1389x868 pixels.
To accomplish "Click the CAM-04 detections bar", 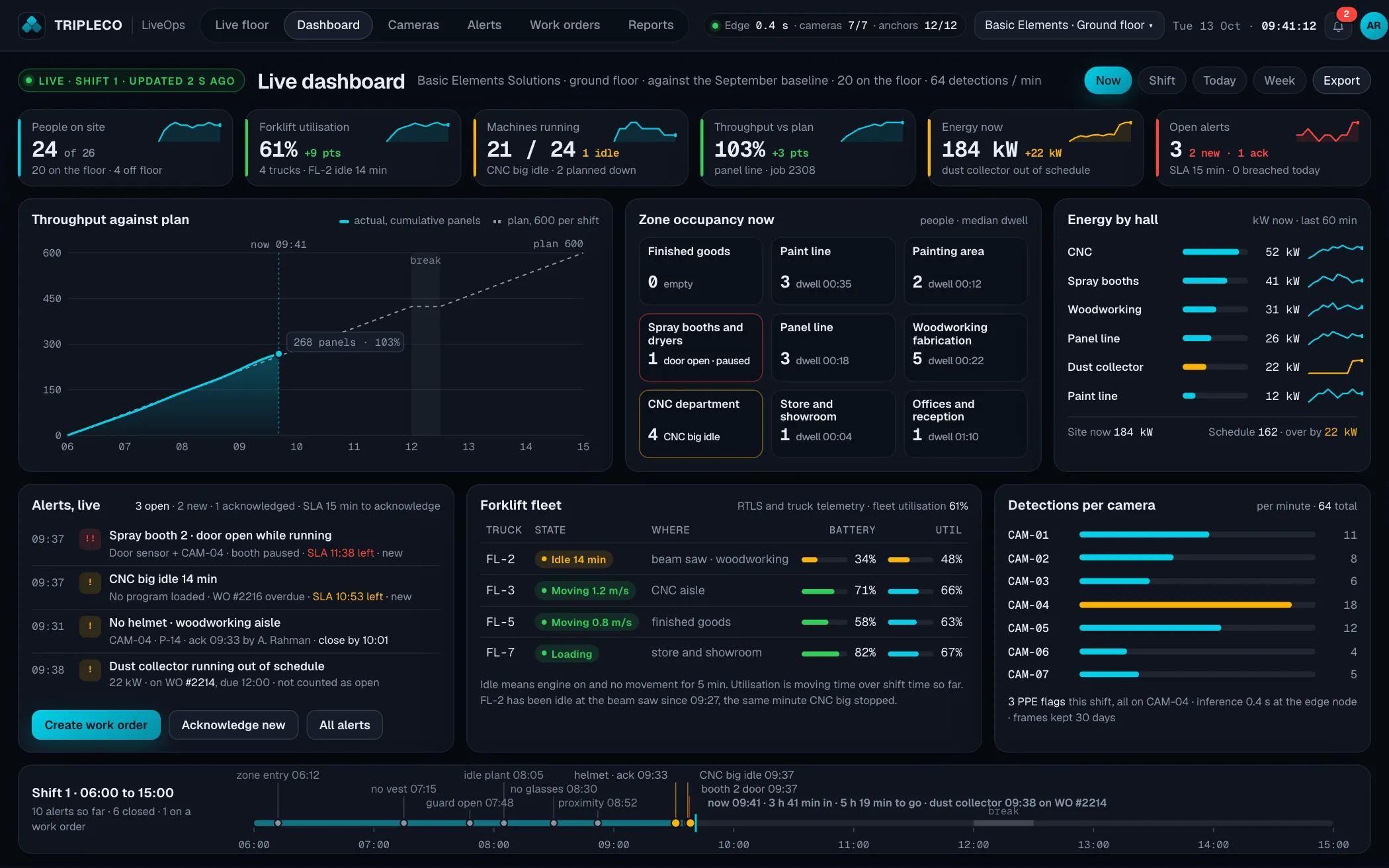I will [x=1197, y=605].
